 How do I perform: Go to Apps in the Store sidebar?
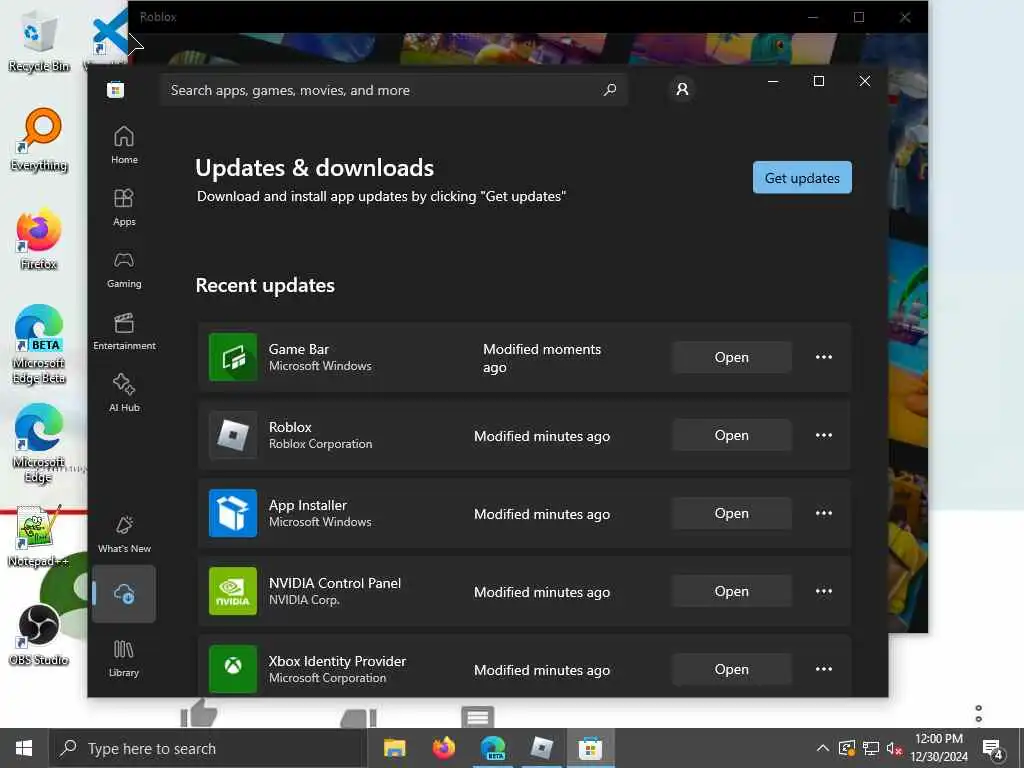pyautogui.click(x=124, y=207)
